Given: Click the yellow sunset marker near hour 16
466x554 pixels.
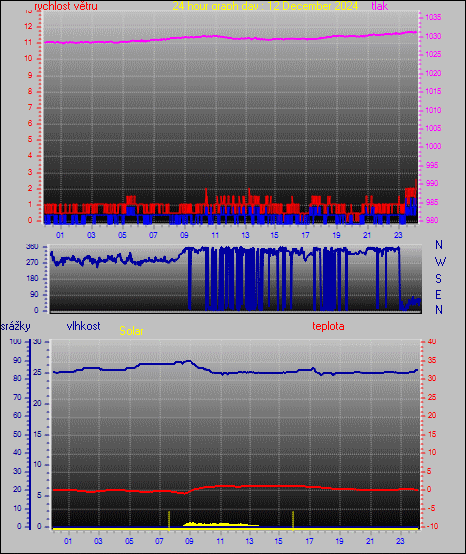Looking at the screenshot, I should click(x=293, y=520).
